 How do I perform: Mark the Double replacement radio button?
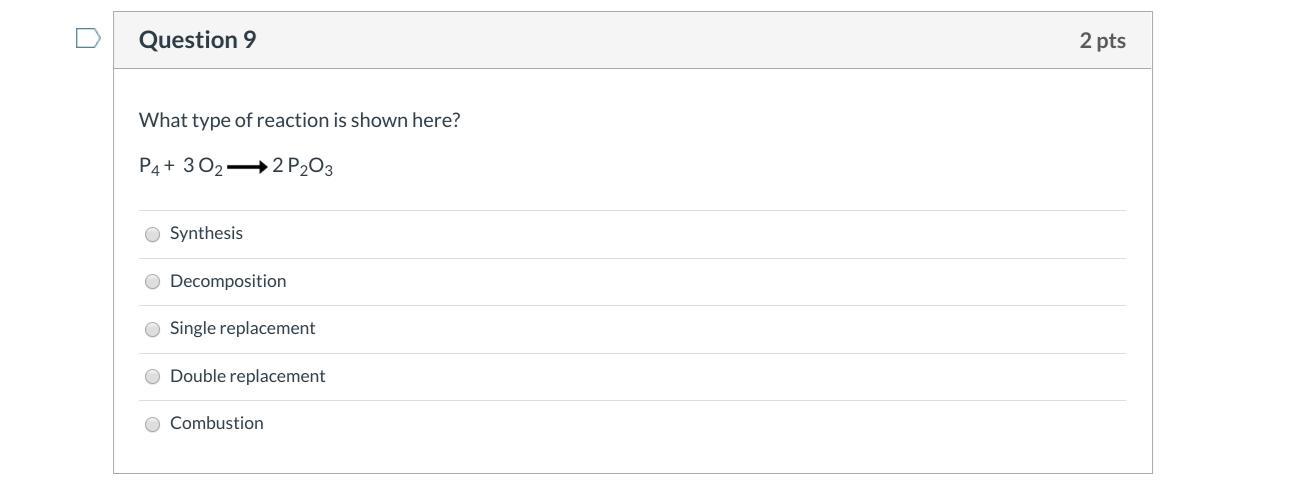point(153,377)
